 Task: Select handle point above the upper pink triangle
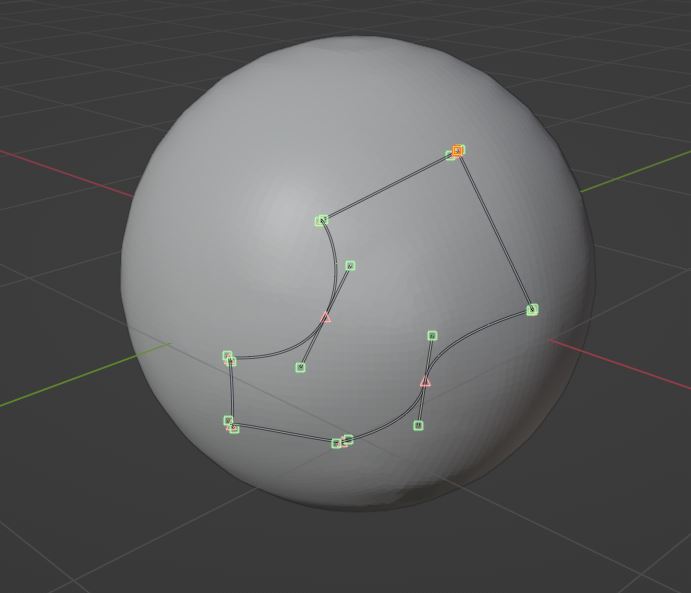350,266
